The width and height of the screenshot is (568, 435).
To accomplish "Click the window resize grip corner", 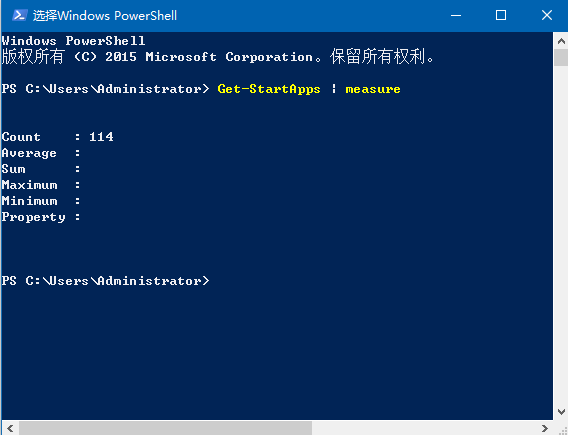I will 561,428.
